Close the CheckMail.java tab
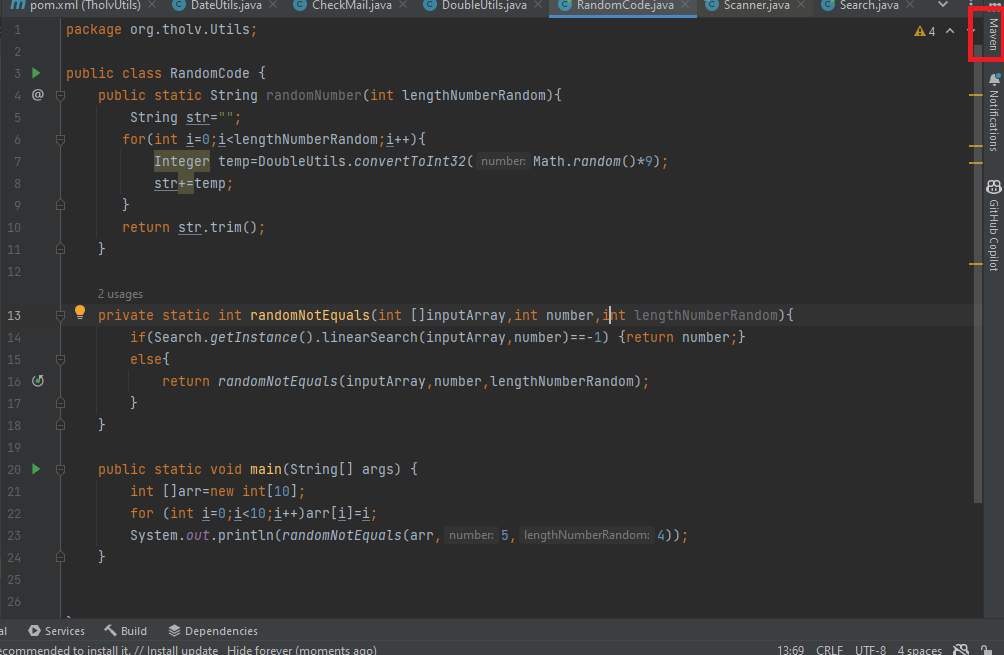The height and width of the screenshot is (655, 1004). coord(403,5)
